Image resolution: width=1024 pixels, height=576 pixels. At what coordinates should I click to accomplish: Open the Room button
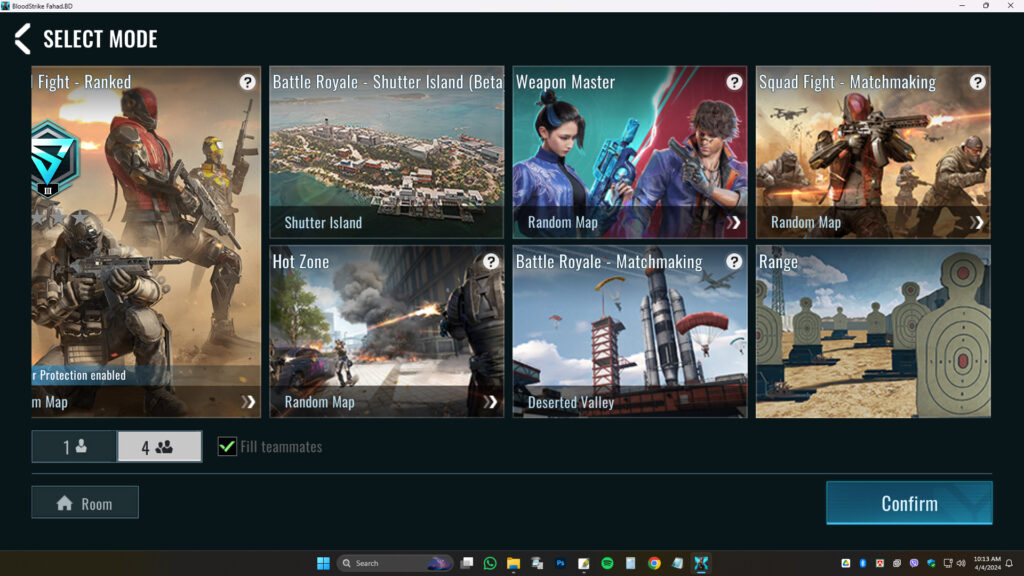click(x=85, y=502)
